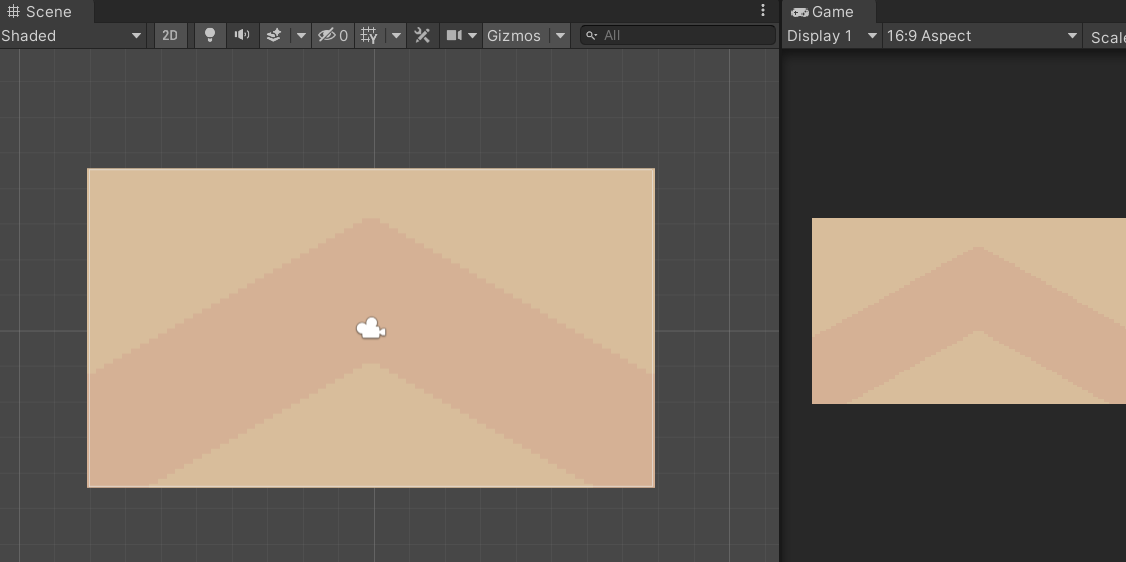Expand the scene camera dropdown arrow
This screenshot has width=1126, height=562.
coord(473,35)
